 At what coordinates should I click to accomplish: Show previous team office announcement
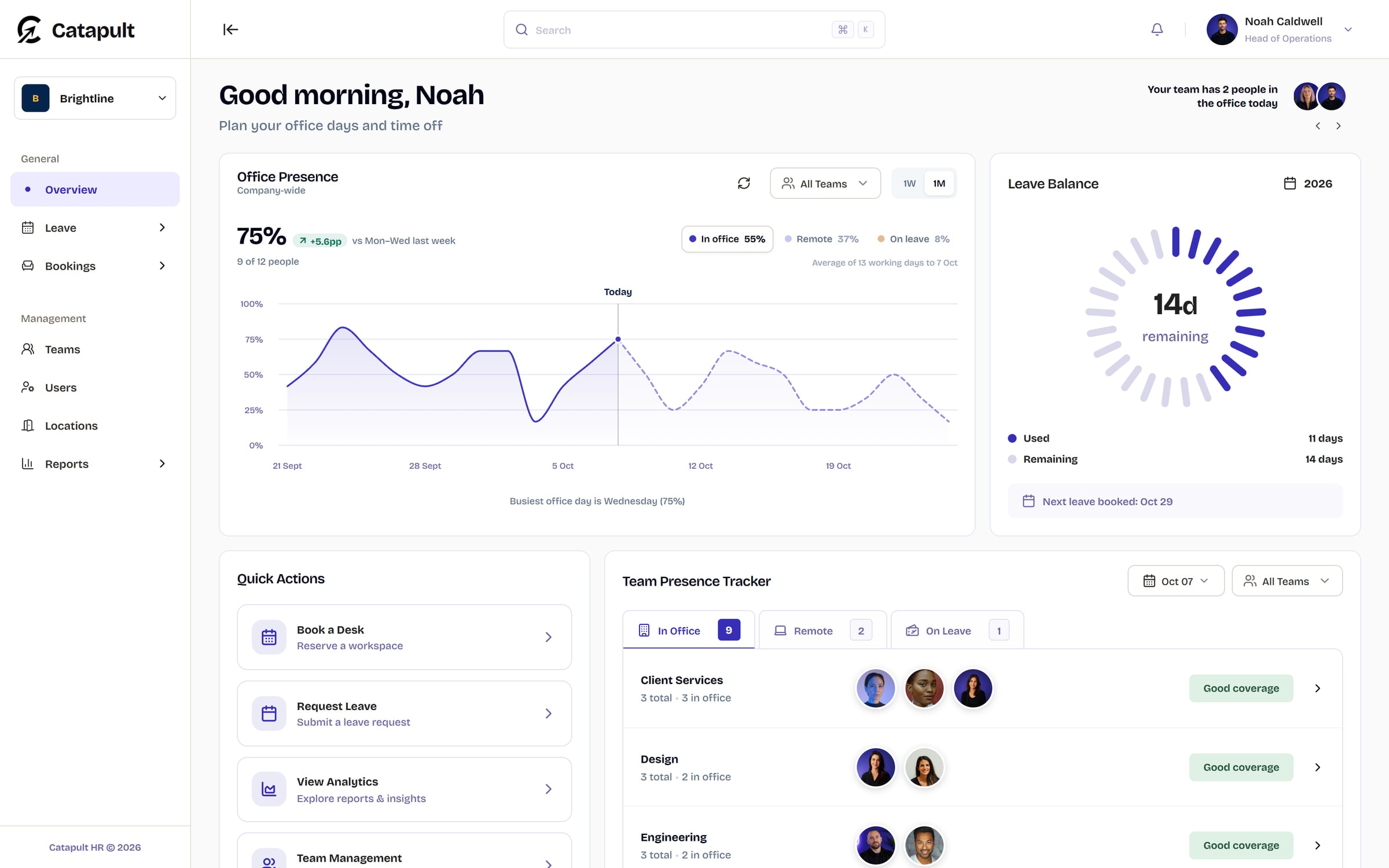tap(1318, 126)
